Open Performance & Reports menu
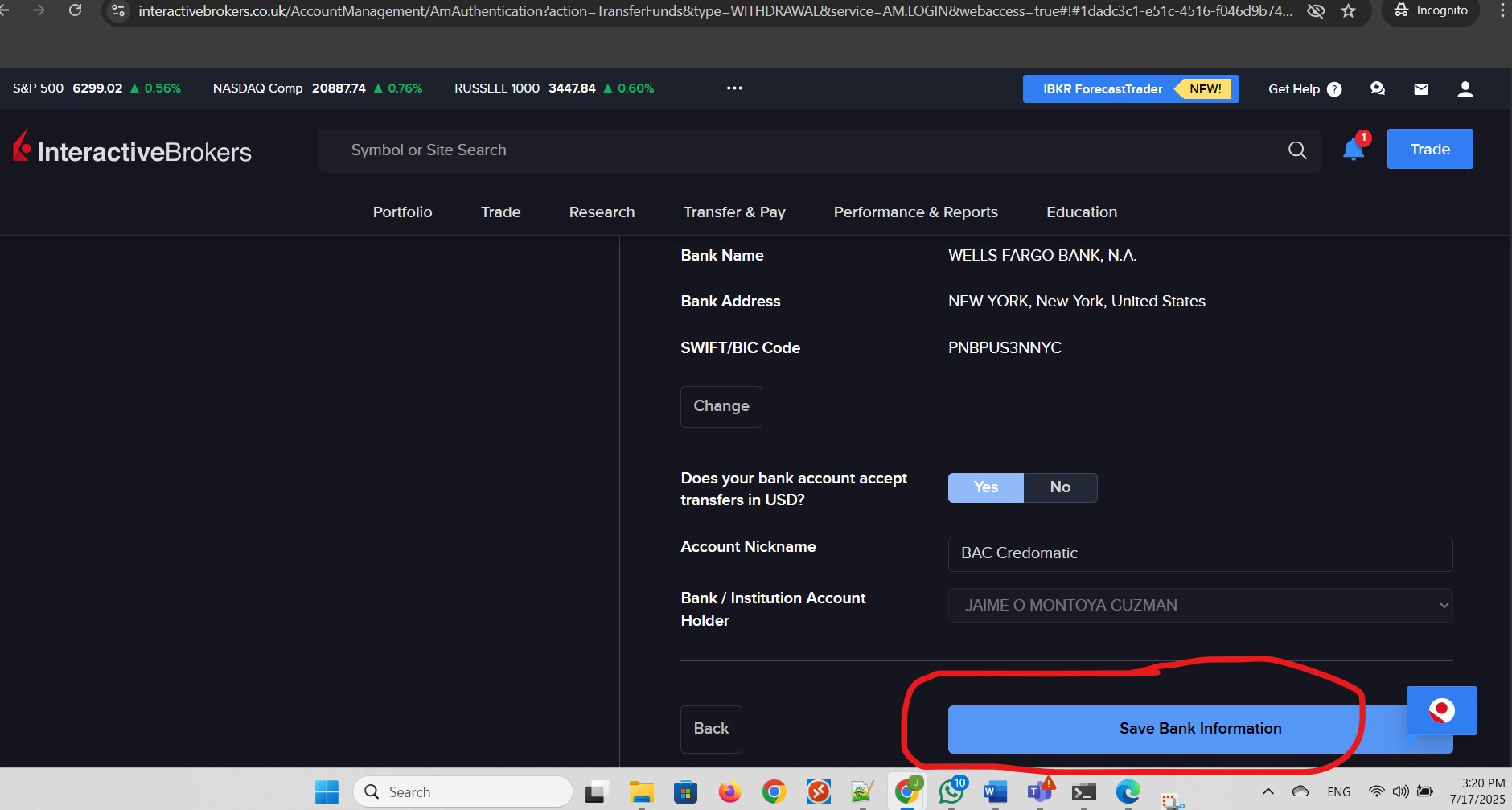 tap(915, 212)
